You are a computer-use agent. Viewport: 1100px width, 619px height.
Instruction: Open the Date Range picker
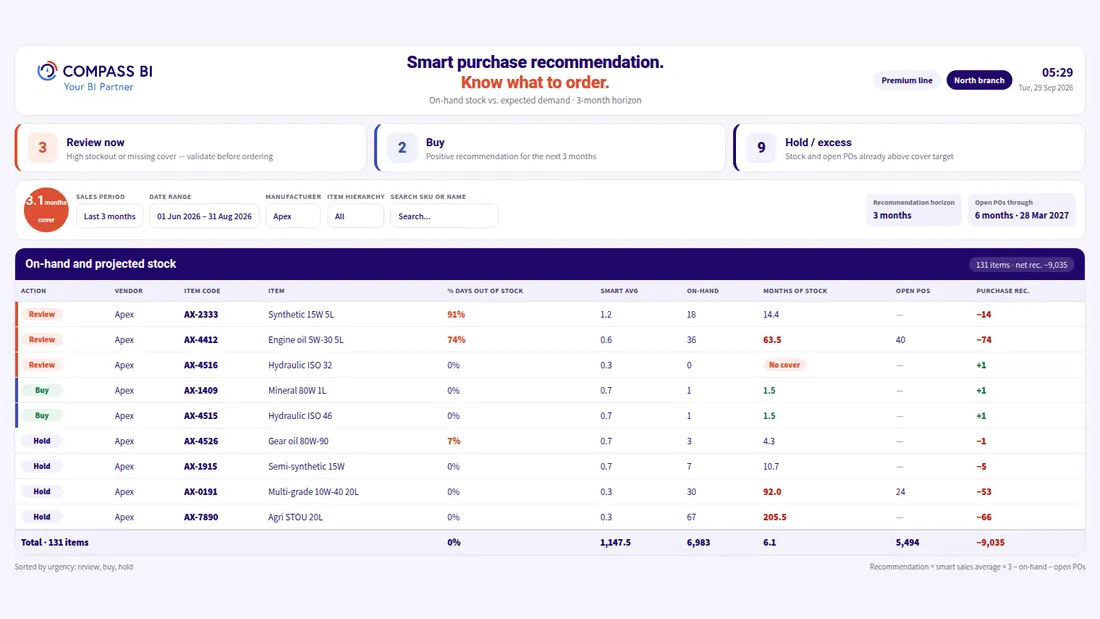[x=204, y=216]
